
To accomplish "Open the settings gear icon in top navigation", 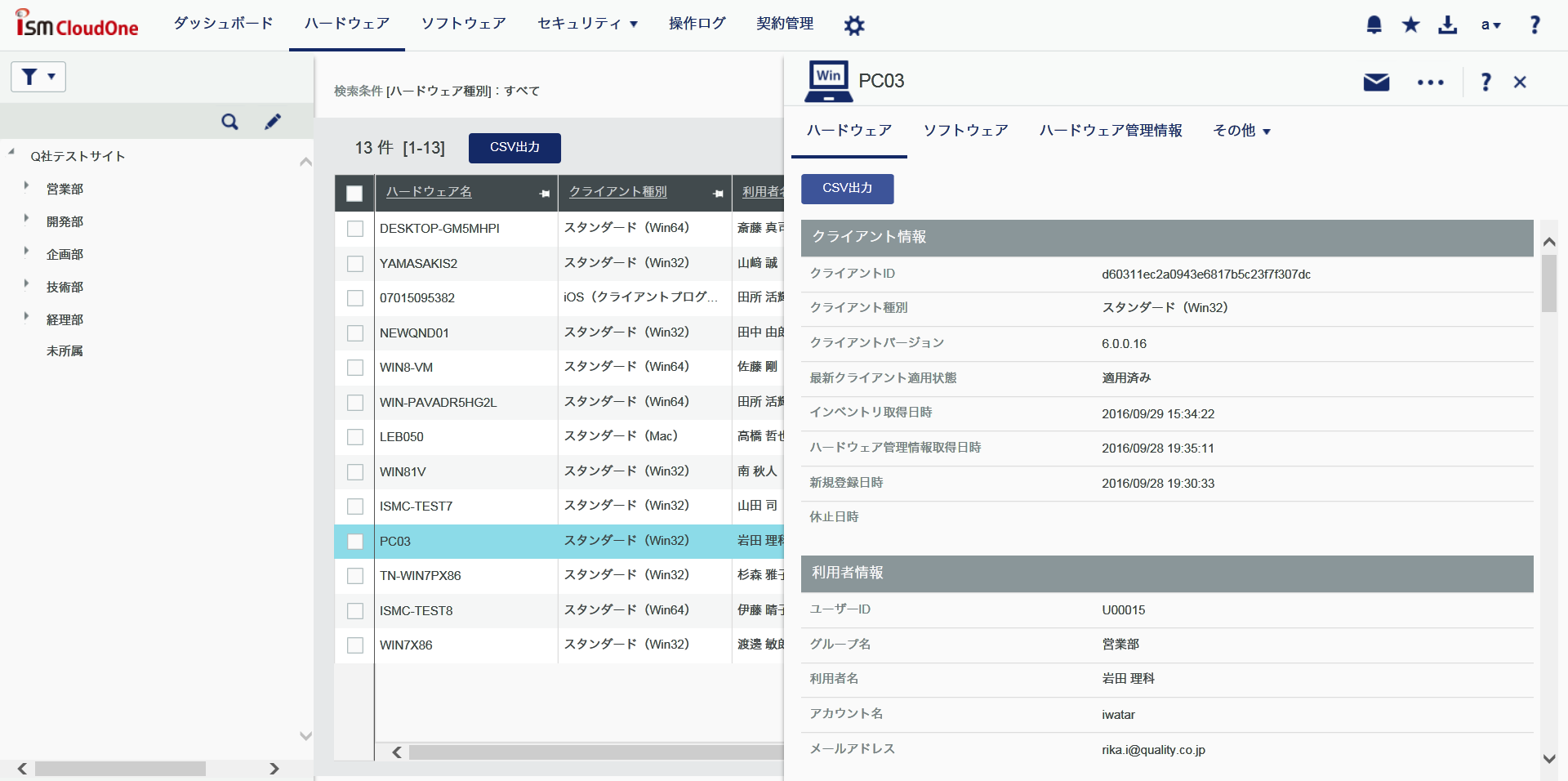I will click(x=854, y=25).
